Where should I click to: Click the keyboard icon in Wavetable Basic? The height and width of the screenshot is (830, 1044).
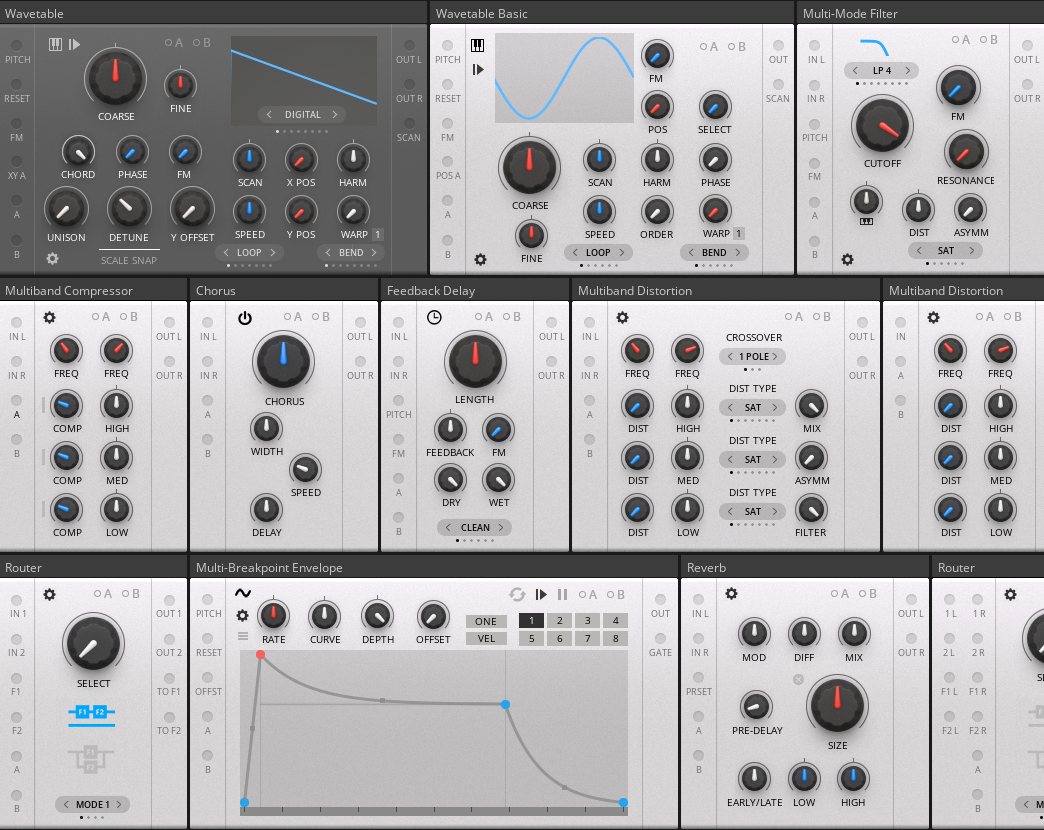tap(478, 45)
